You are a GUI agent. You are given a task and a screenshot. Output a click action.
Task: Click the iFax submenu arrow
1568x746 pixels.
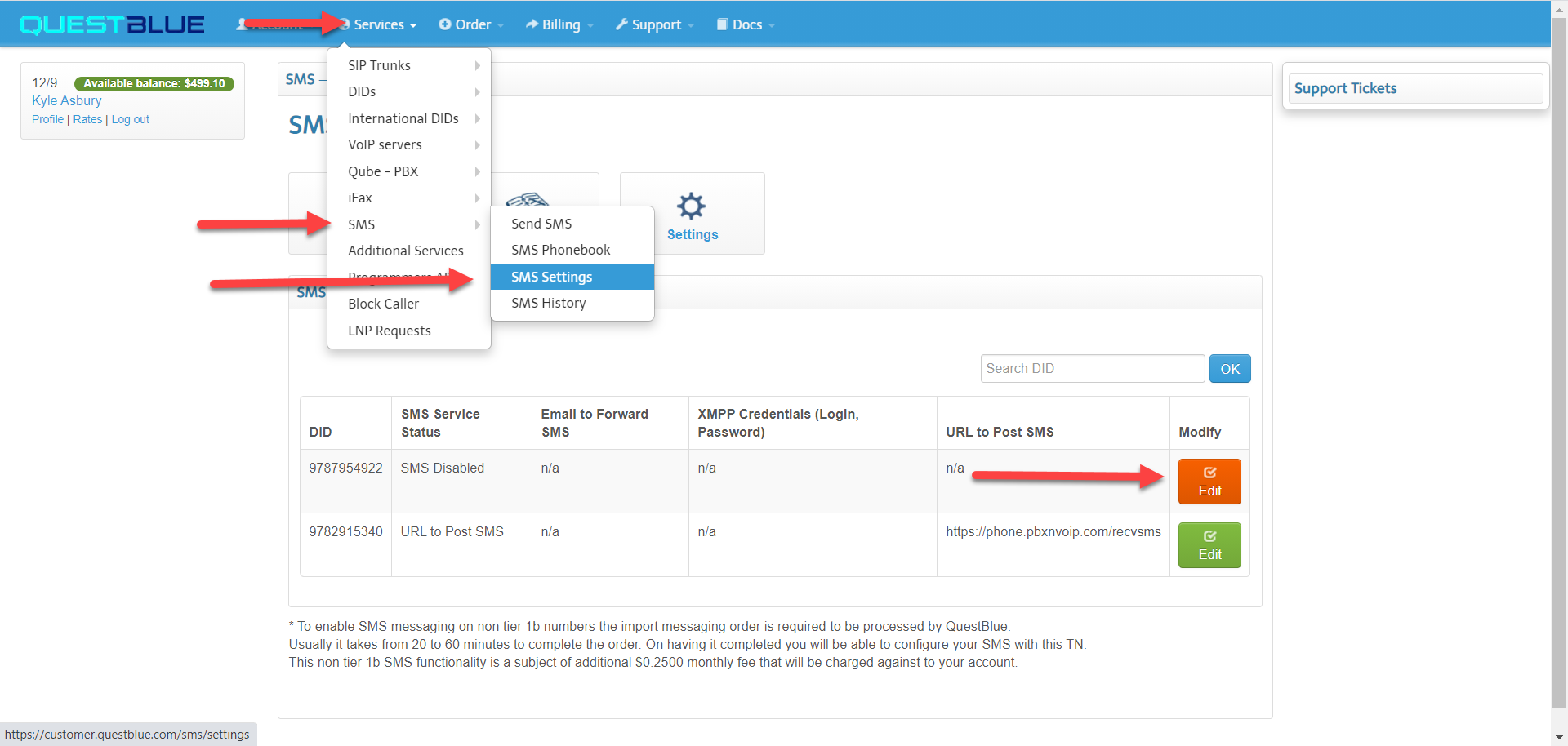click(x=478, y=198)
